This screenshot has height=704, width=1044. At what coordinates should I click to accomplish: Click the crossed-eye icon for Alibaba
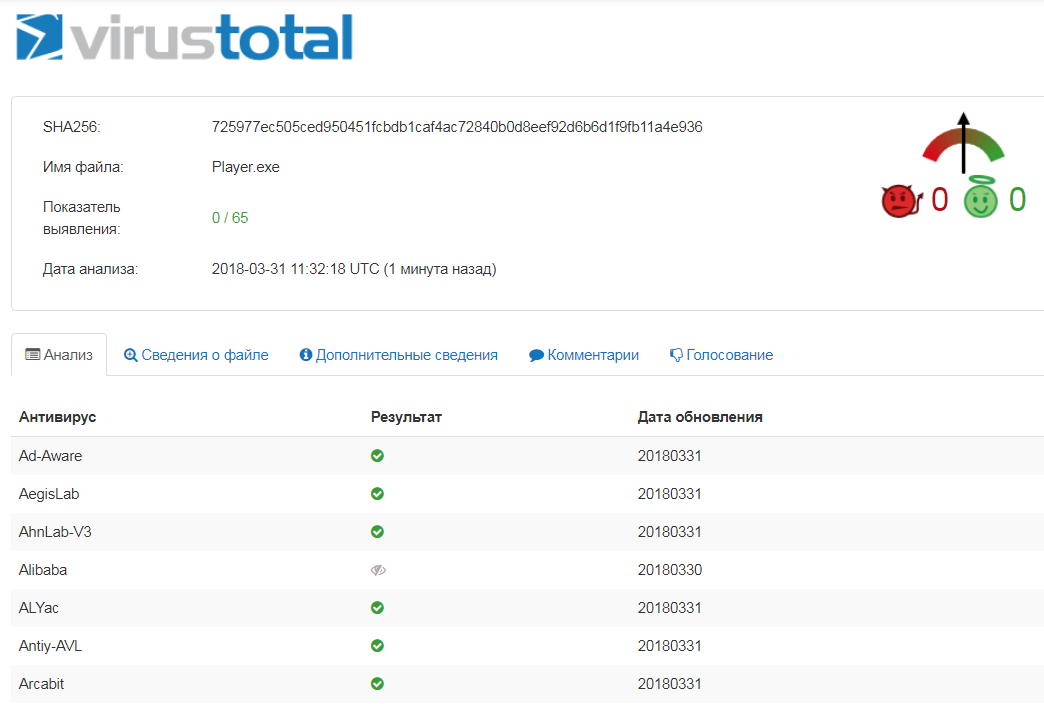point(378,570)
